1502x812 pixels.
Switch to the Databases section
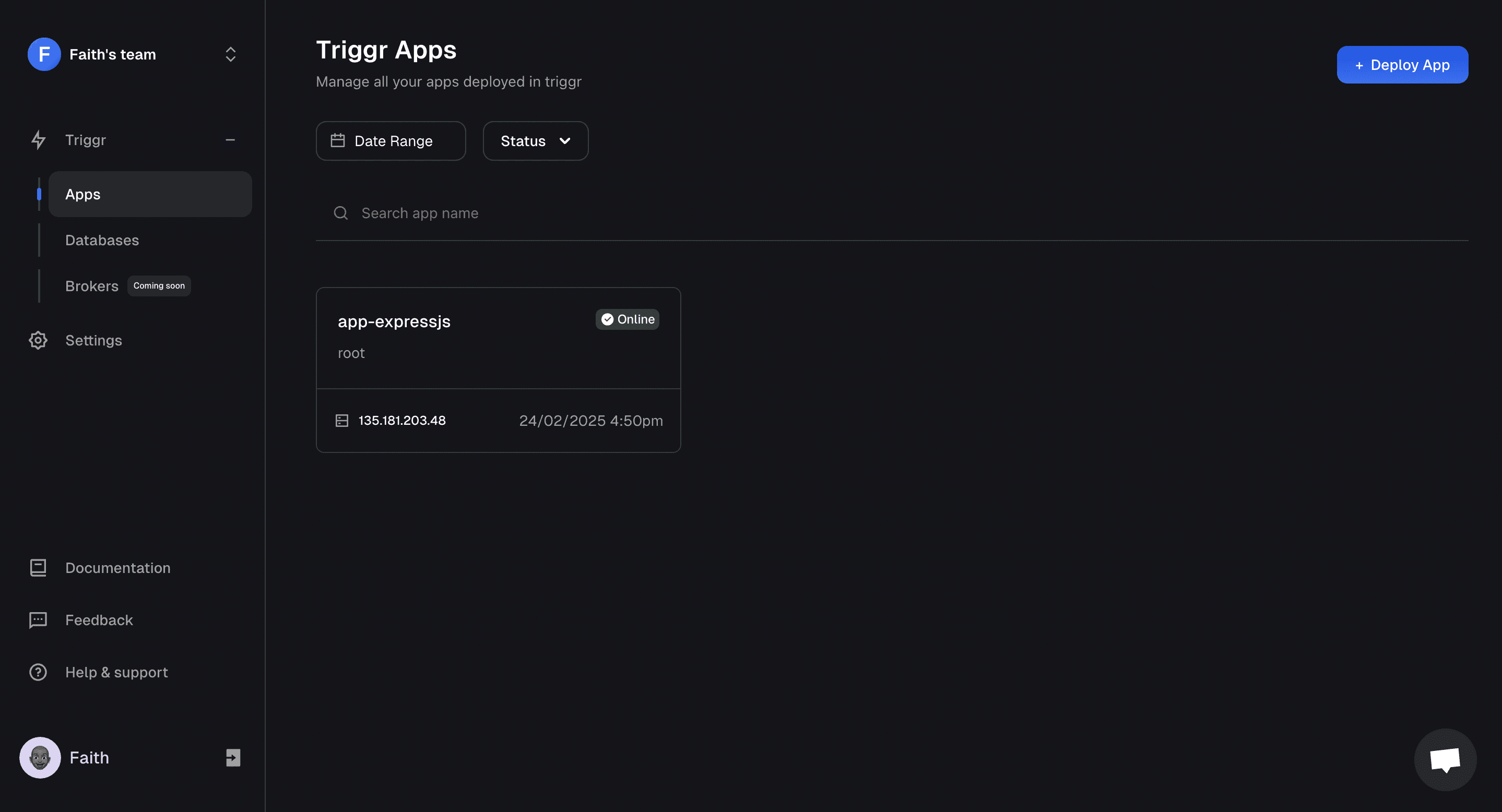(x=101, y=240)
